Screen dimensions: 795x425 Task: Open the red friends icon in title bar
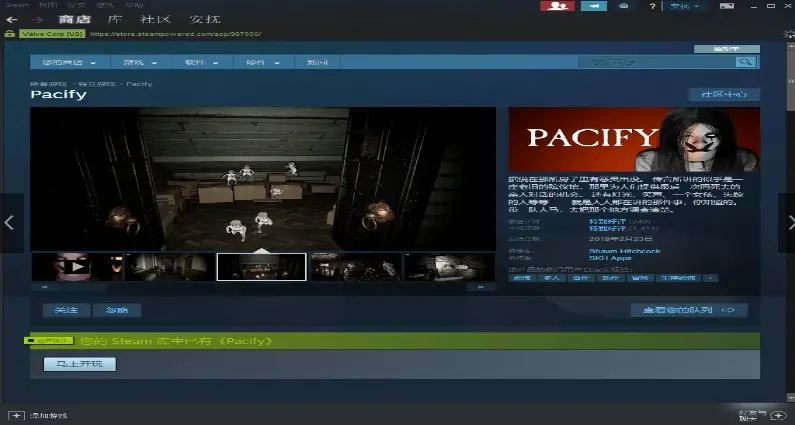coord(557,6)
